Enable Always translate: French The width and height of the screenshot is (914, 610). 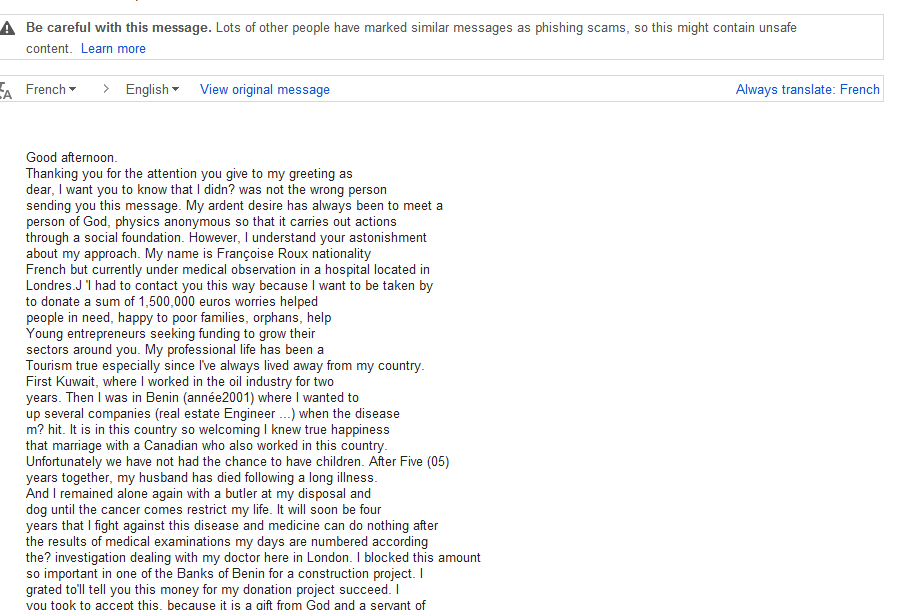[807, 89]
